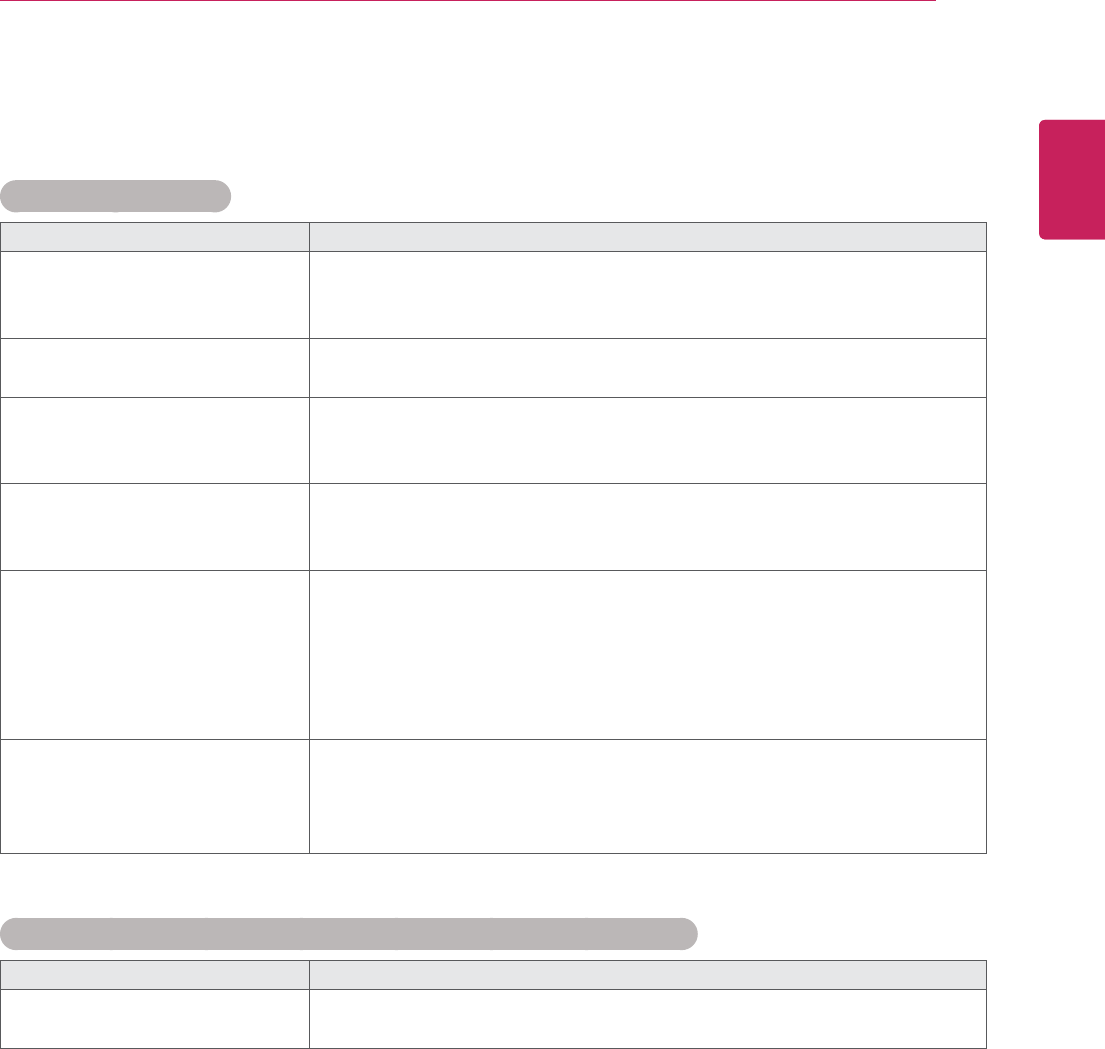The image size is (1105, 1049).
Task: Click first table's gray header left cell
Action: 154,236
